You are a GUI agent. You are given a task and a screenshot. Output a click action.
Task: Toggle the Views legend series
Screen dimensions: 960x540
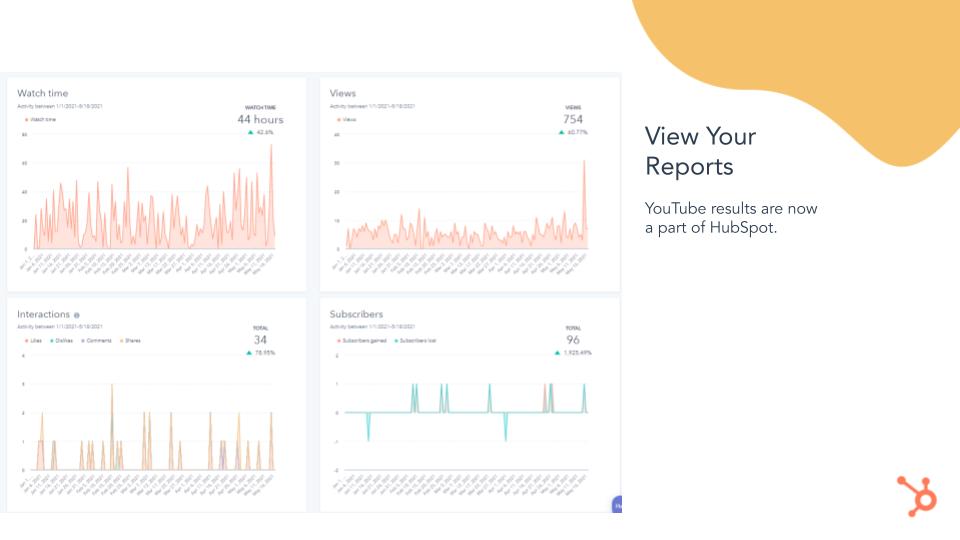(x=347, y=119)
